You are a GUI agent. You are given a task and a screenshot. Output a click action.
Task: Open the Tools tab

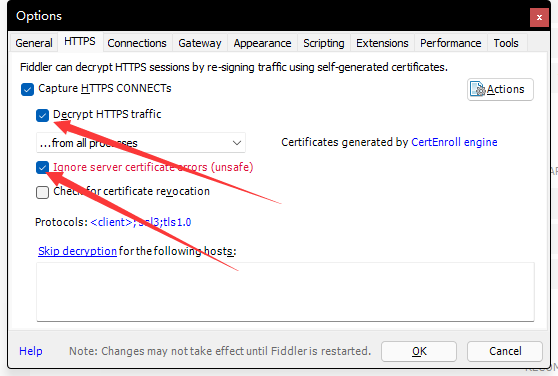[506, 43]
